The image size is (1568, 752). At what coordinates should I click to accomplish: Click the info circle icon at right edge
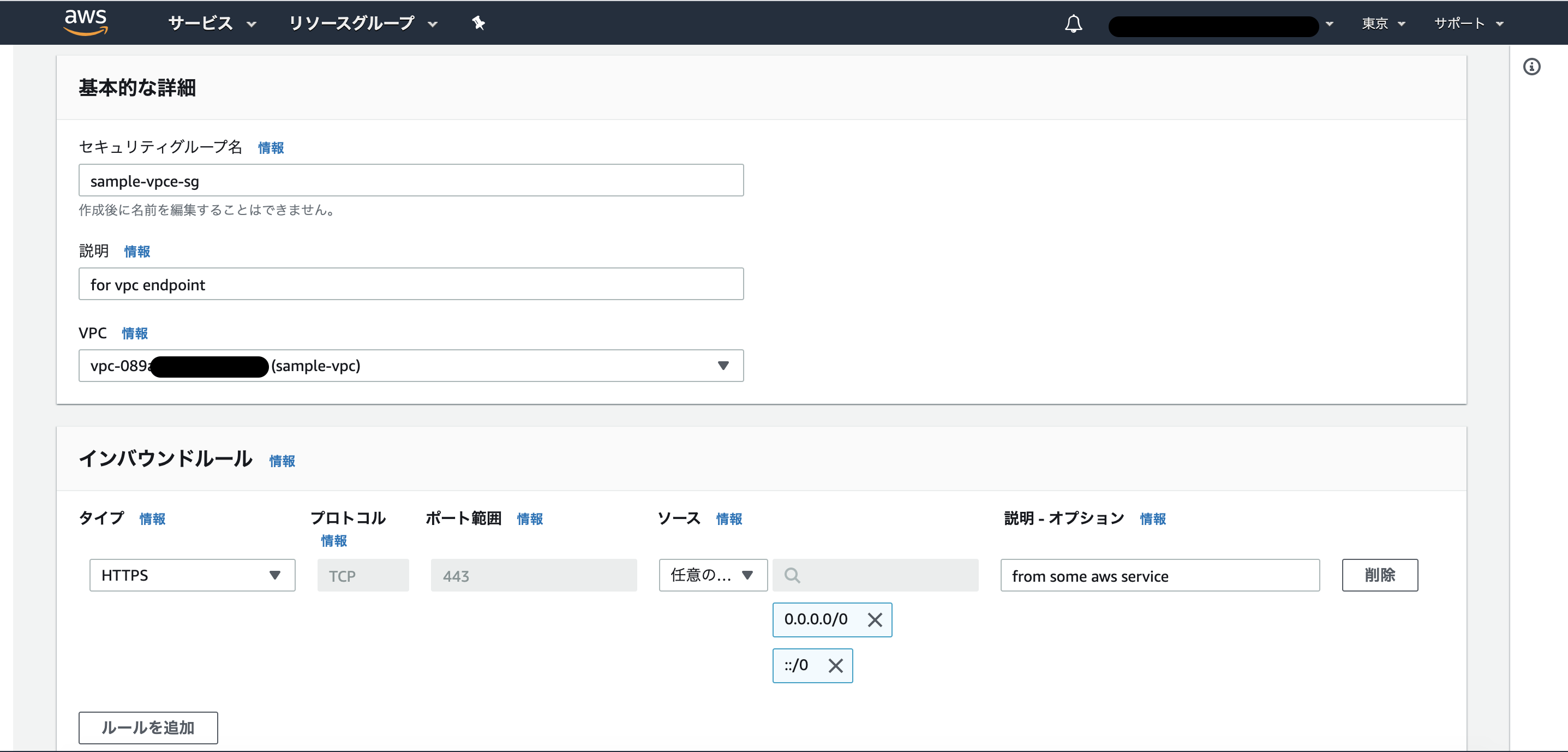click(x=1531, y=67)
